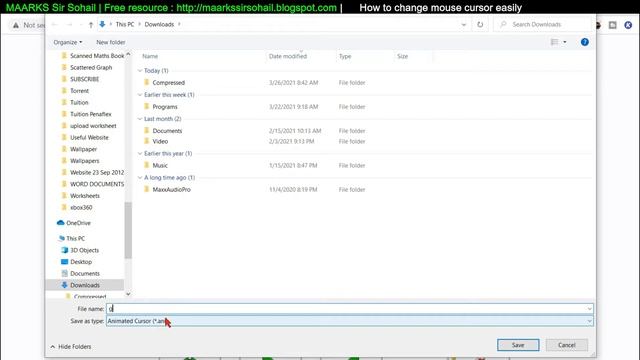Select the 3D Objects icon in sidebar
This screenshot has width=640, height=360.
(64, 250)
